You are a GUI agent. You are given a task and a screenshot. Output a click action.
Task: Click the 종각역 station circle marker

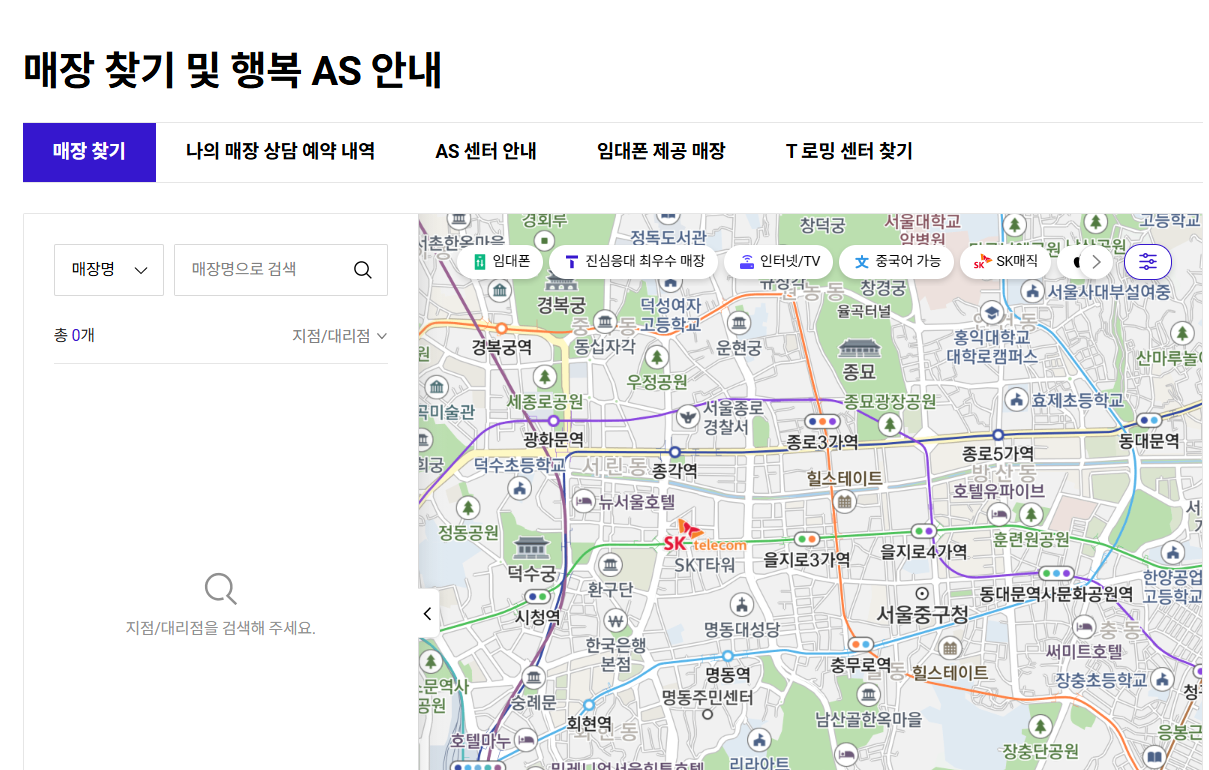coord(675,452)
